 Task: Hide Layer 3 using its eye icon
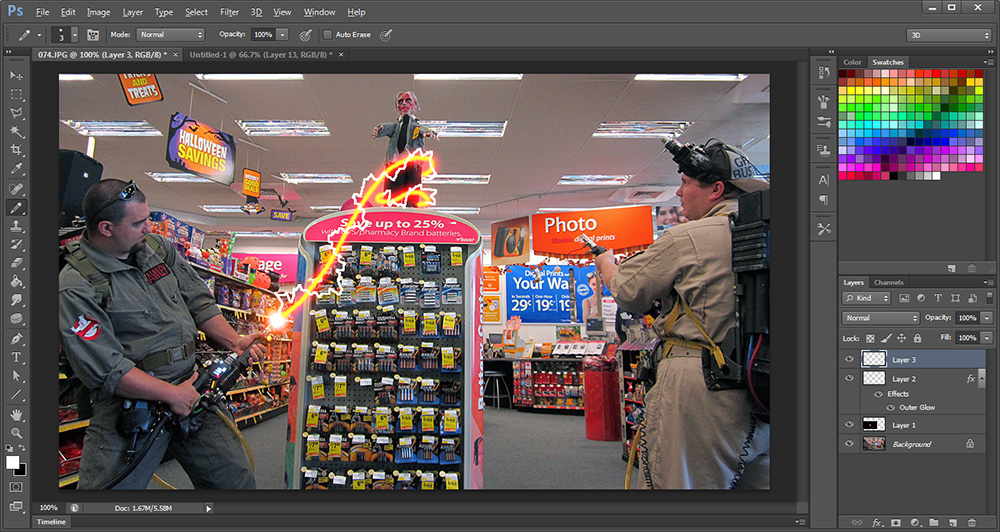(849, 359)
